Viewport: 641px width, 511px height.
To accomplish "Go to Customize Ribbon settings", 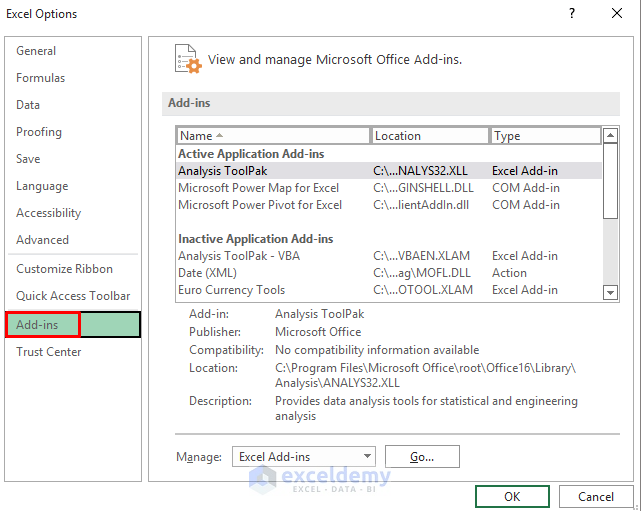I will pos(64,269).
